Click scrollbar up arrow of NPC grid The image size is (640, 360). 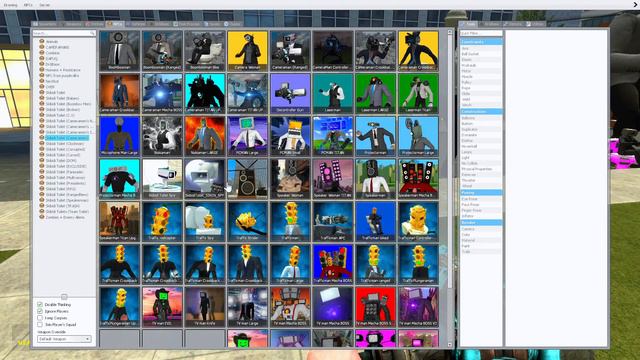(450, 32)
